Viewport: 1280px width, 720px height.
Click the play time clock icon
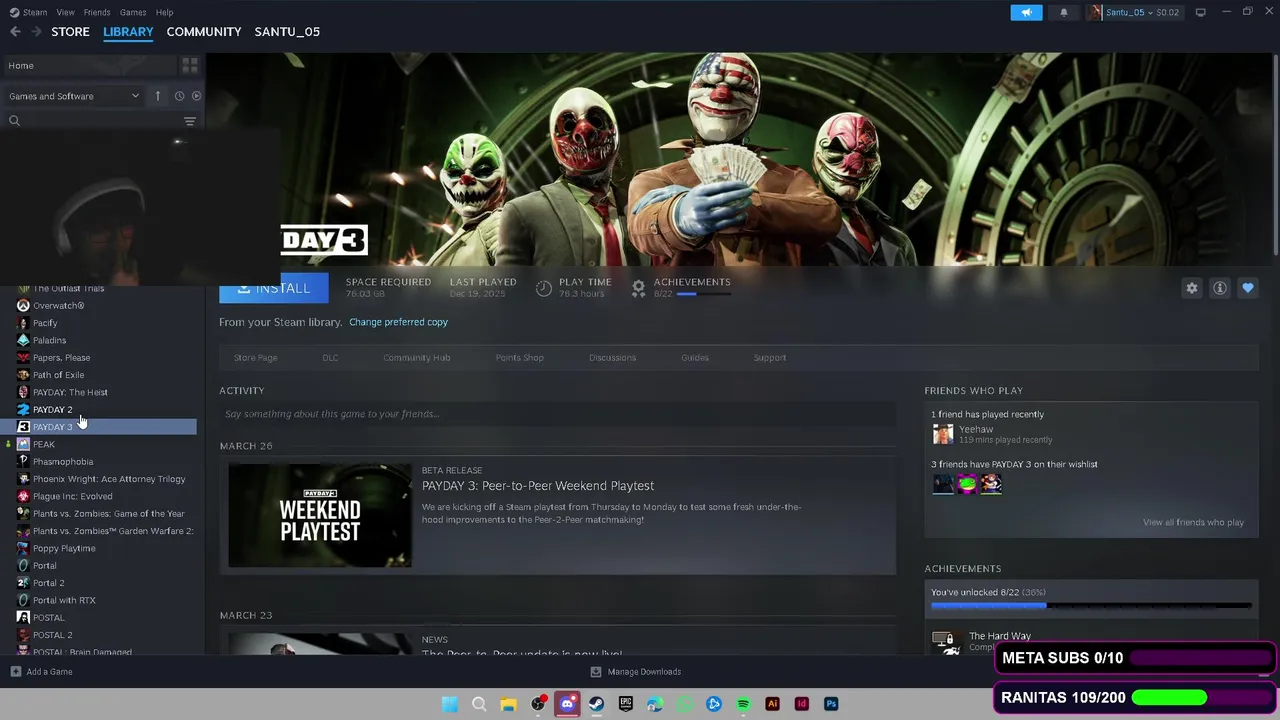click(543, 288)
